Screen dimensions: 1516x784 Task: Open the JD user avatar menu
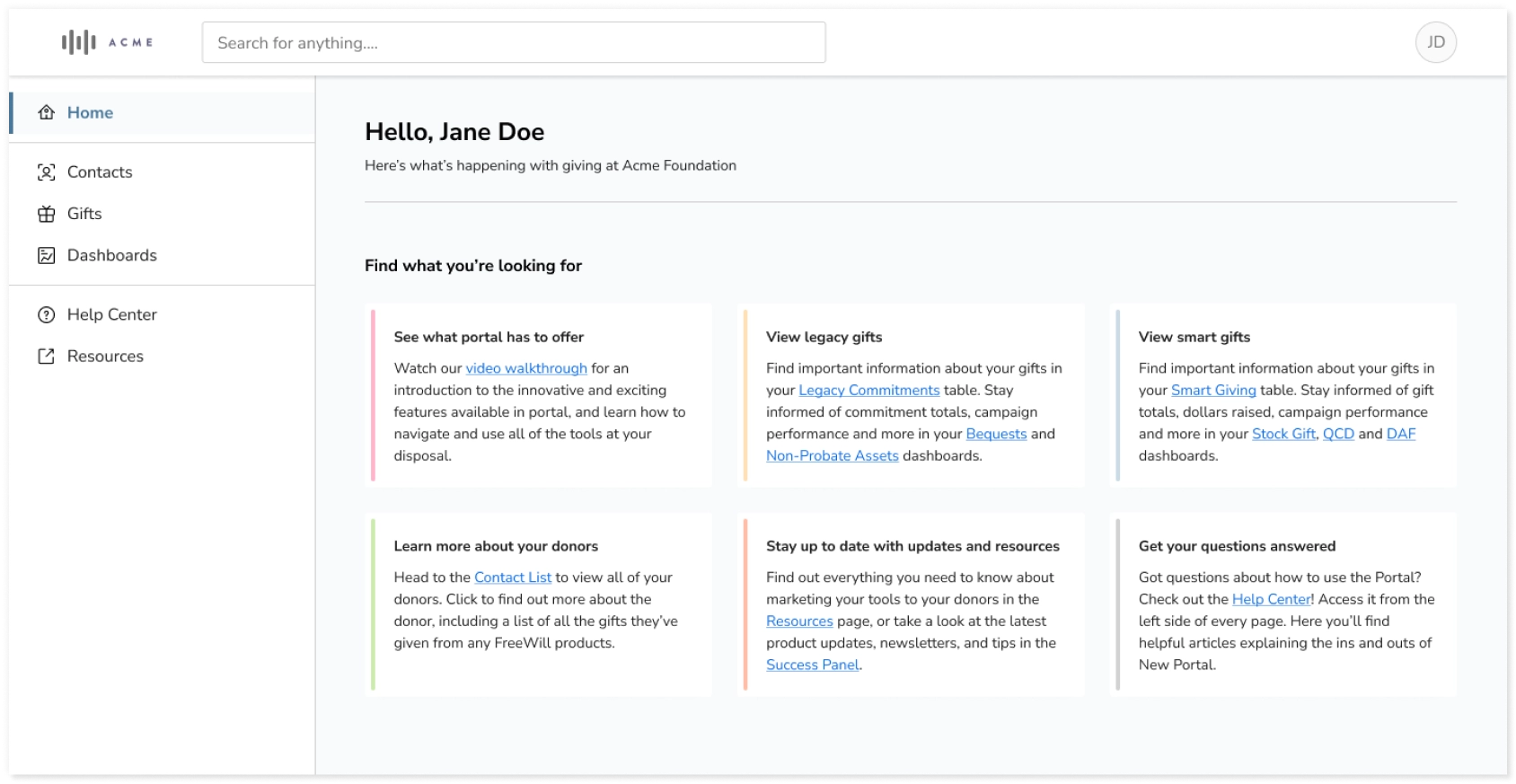(1435, 42)
